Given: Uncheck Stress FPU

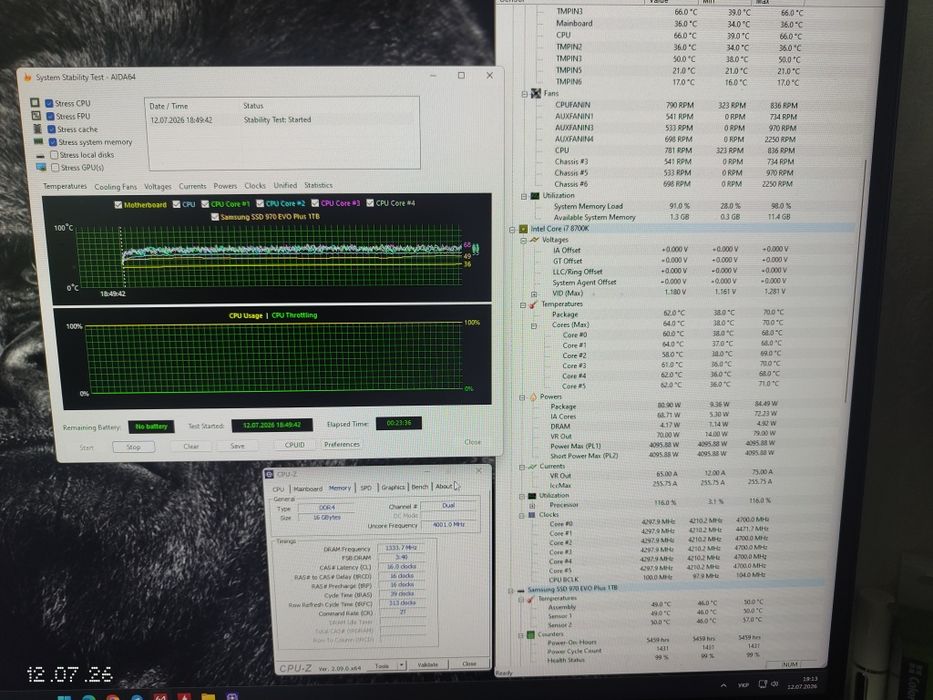Looking at the screenshot, I should tap(51, 116).
